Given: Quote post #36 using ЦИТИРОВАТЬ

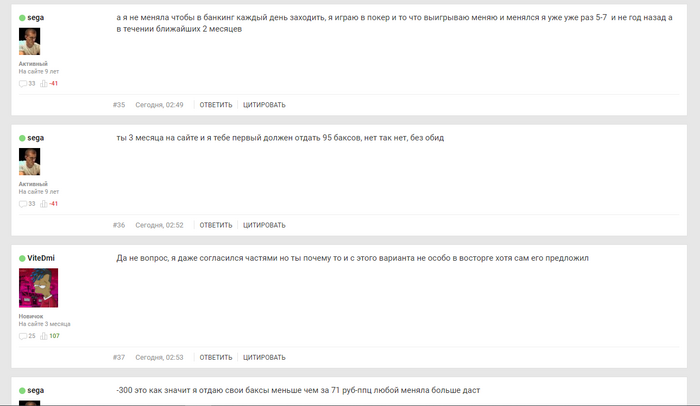Looking at the screenshot, I should [264, 225].
